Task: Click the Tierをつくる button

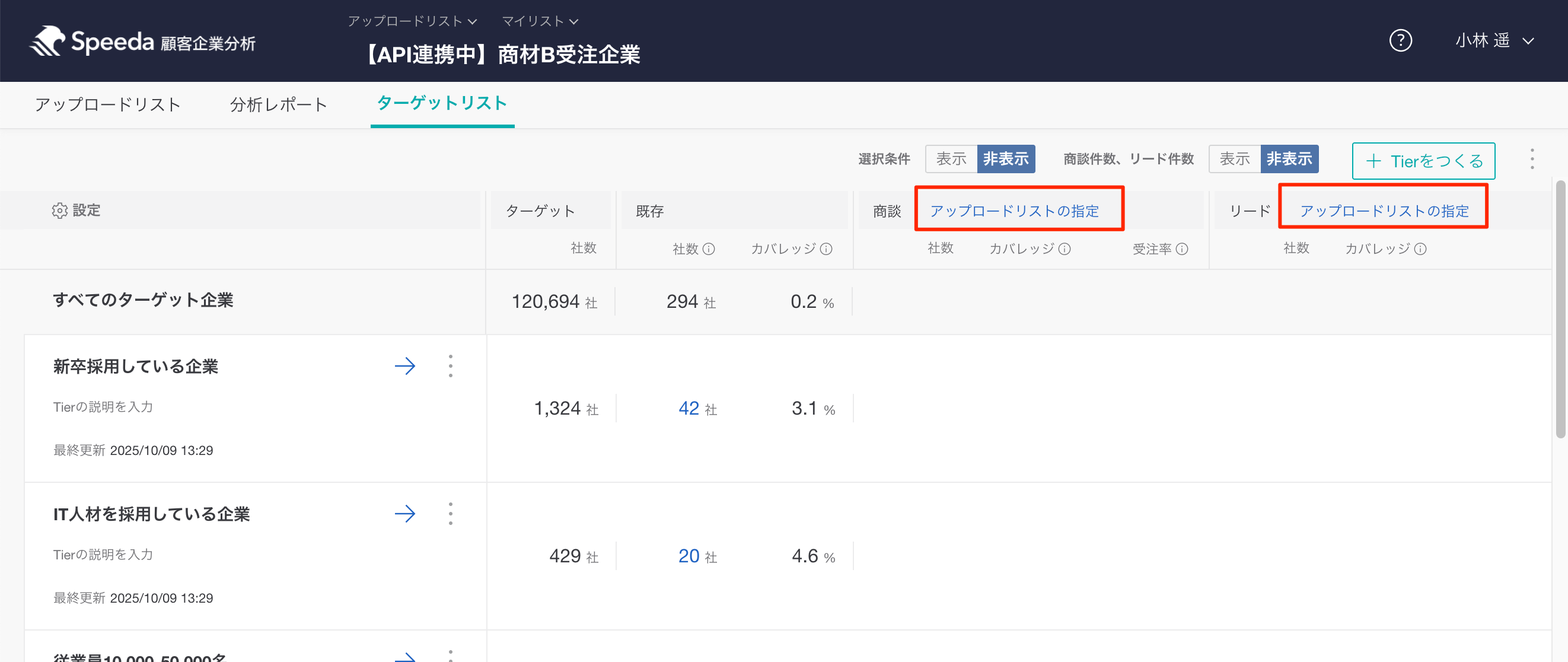Action: point(1423,161)
